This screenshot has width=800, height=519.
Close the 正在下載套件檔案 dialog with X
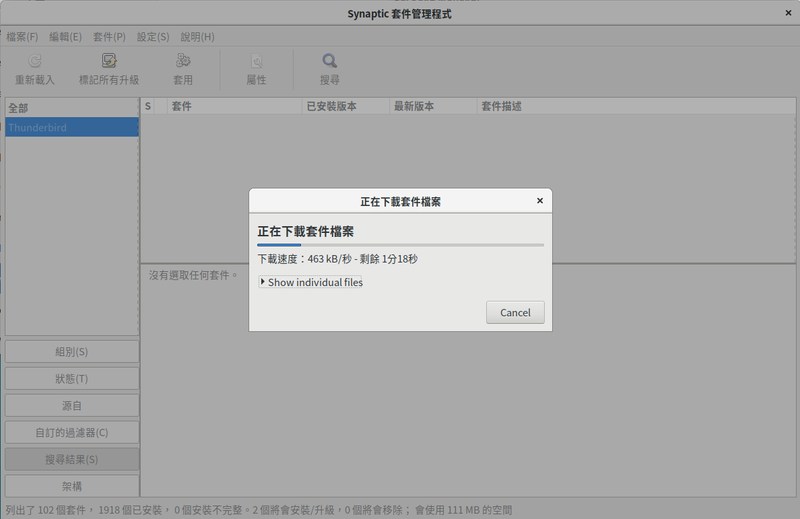coord(540,201)
